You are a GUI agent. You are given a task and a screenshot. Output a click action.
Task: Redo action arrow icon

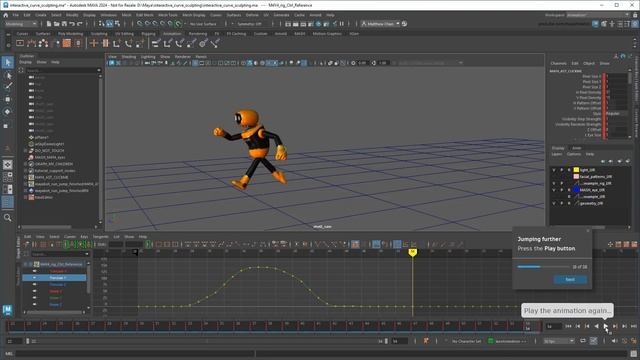click(80, 24)
